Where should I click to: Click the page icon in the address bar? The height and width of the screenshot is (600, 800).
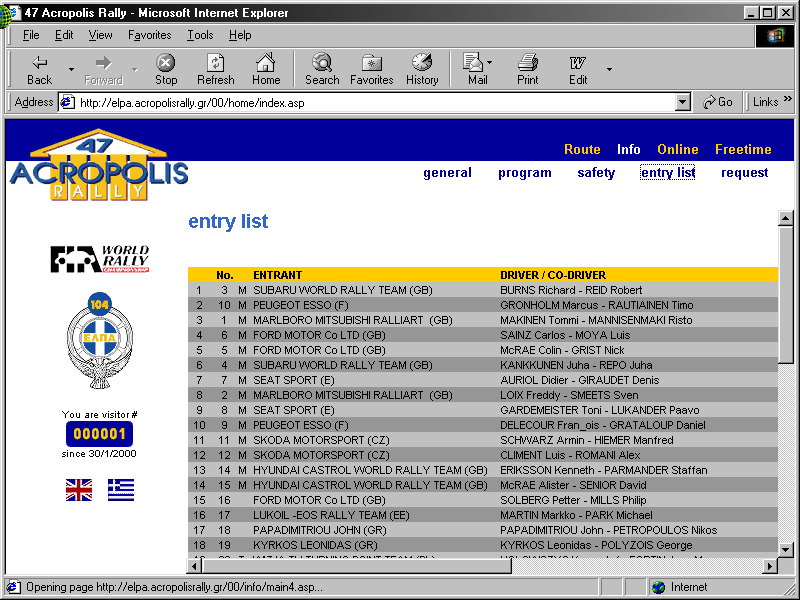click(x=67, y=103)
